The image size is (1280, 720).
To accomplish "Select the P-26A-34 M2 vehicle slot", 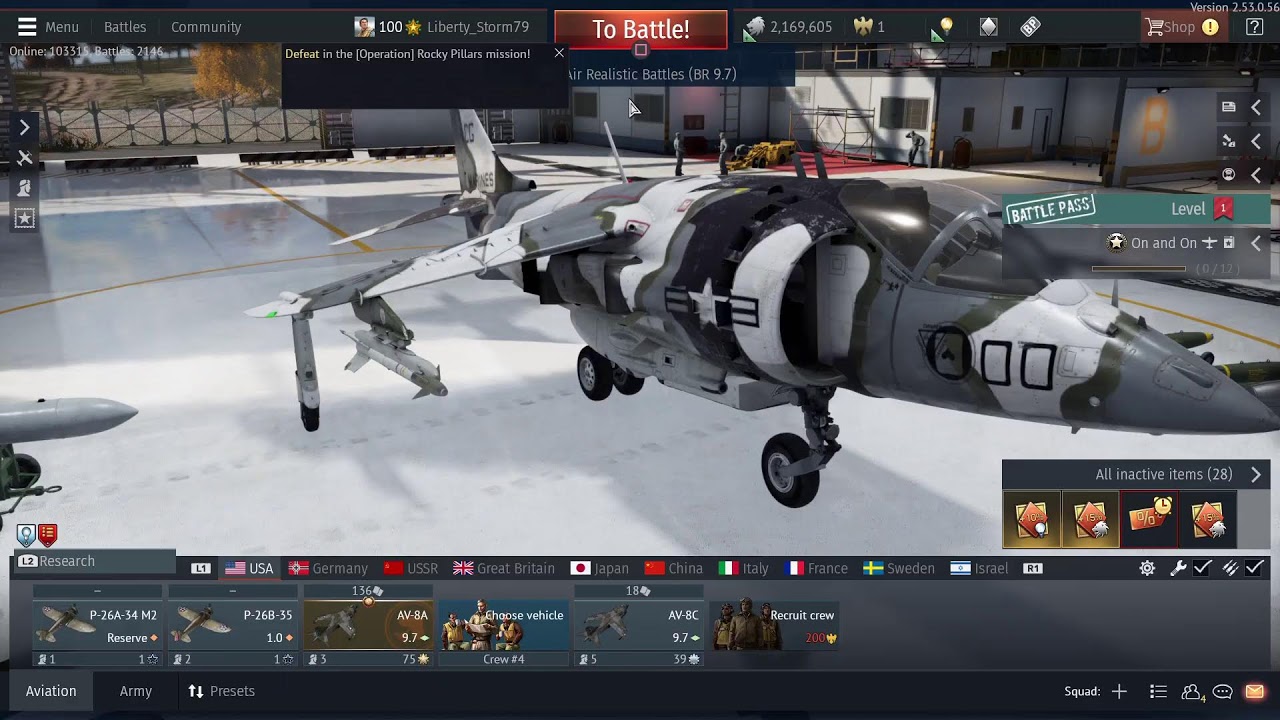I will [x=97, y=627].
